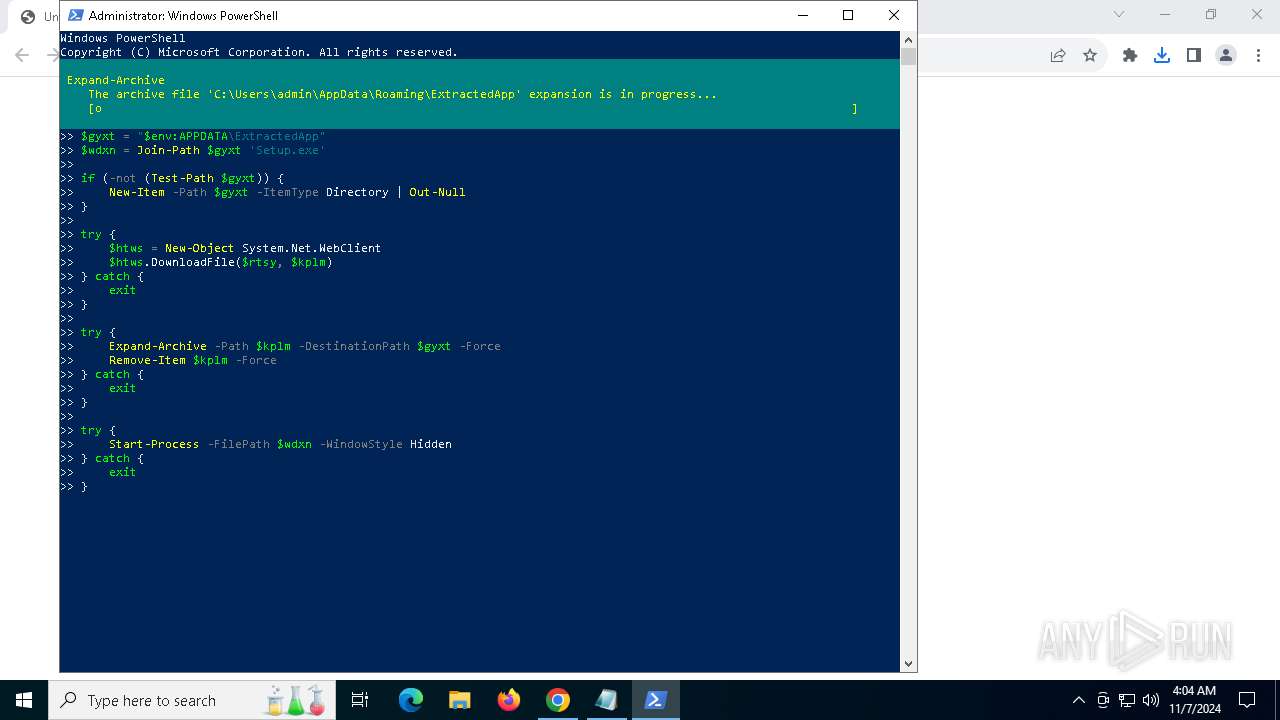This screenshot has width=1280, height=720.
Task: Launch Firefox from the taskbar
Action: pos(509,700)
